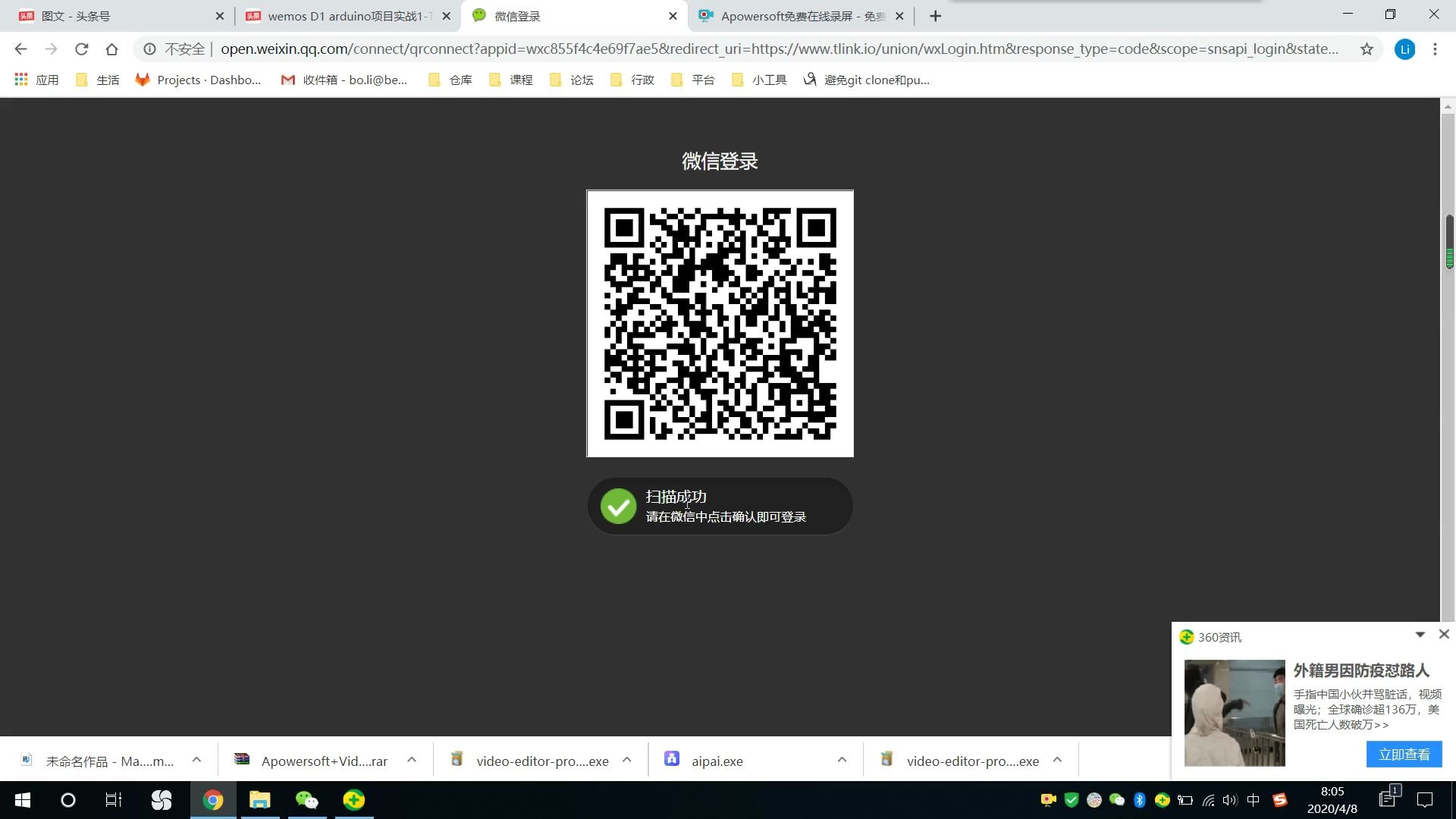This screenshot has height=819, width=1456.
Task: Expand options for first video-editor-pro exe download
Action: pos(627,760)
